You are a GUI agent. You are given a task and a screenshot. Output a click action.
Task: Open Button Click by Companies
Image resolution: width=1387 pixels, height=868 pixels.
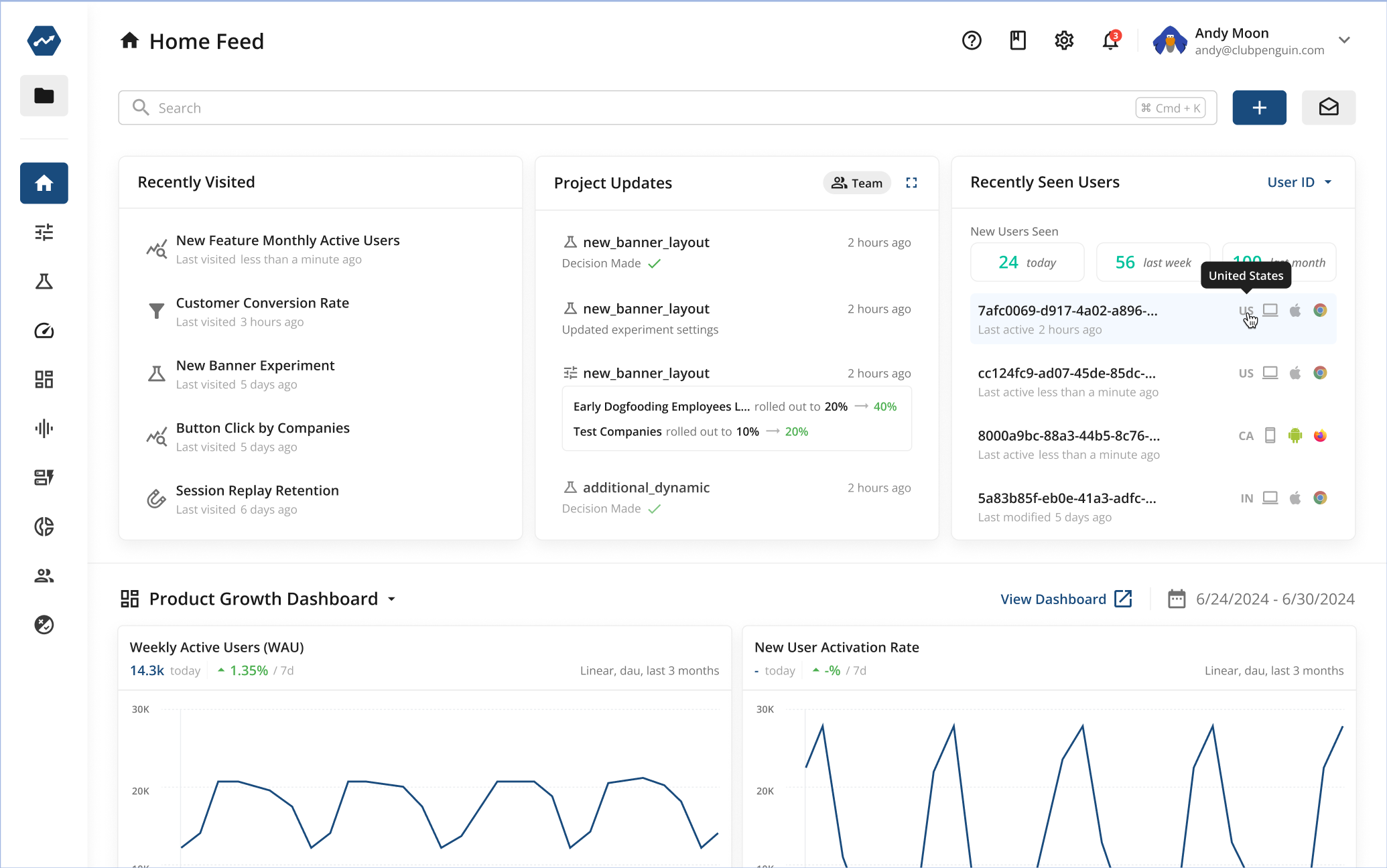tap(320, 437)
